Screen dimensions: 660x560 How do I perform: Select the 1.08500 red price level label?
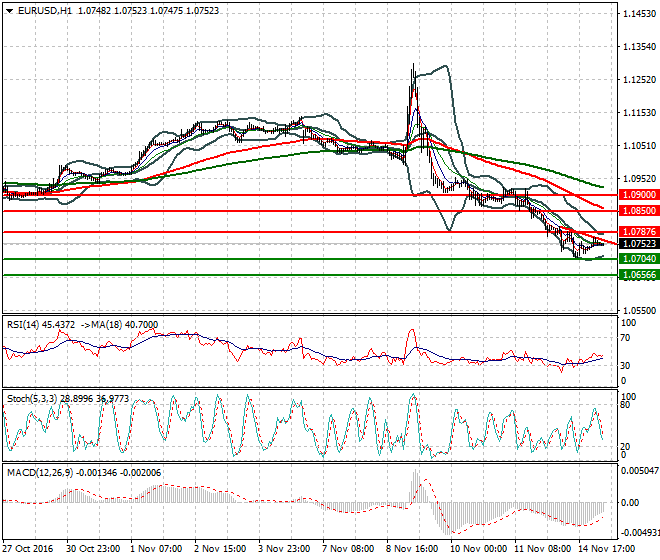tap(639, 211)
